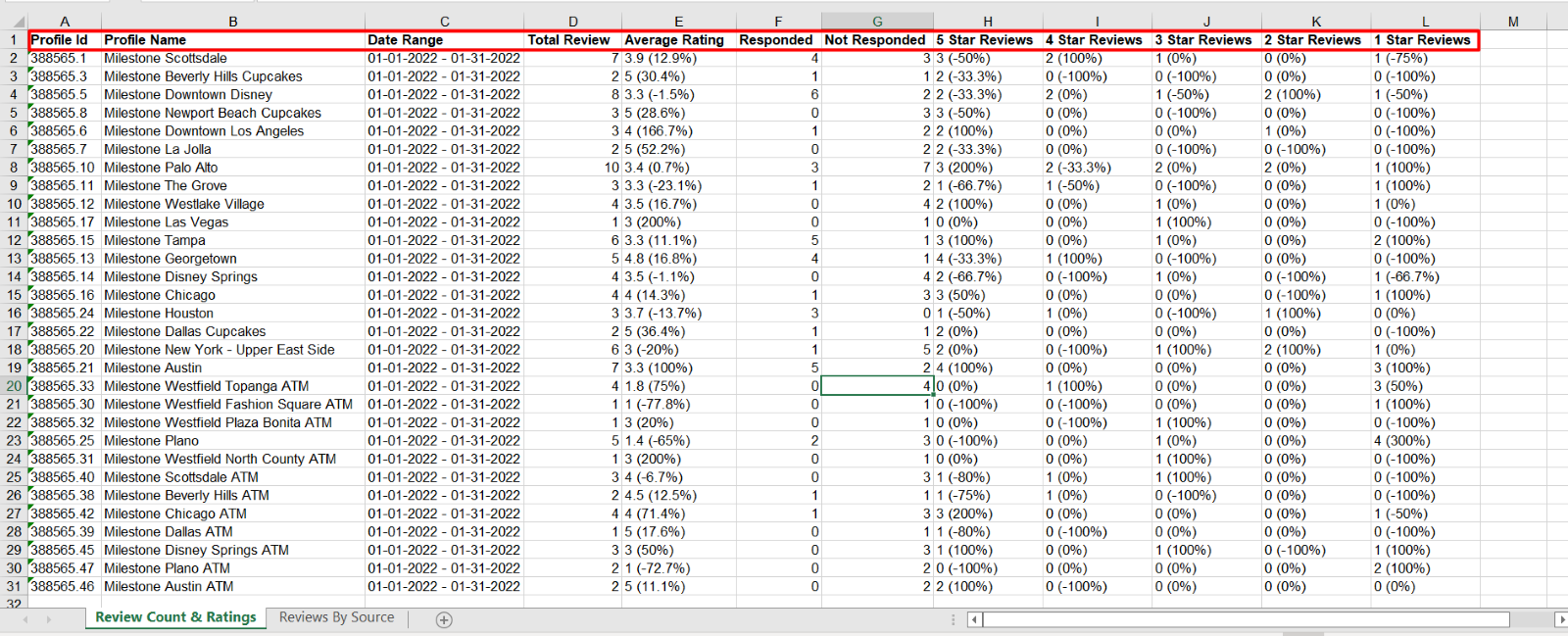Select column D header

tap(573, 22)
